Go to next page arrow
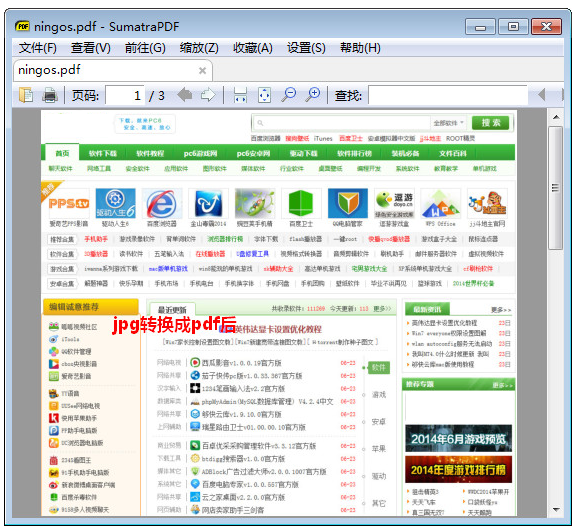 (208, 95)
